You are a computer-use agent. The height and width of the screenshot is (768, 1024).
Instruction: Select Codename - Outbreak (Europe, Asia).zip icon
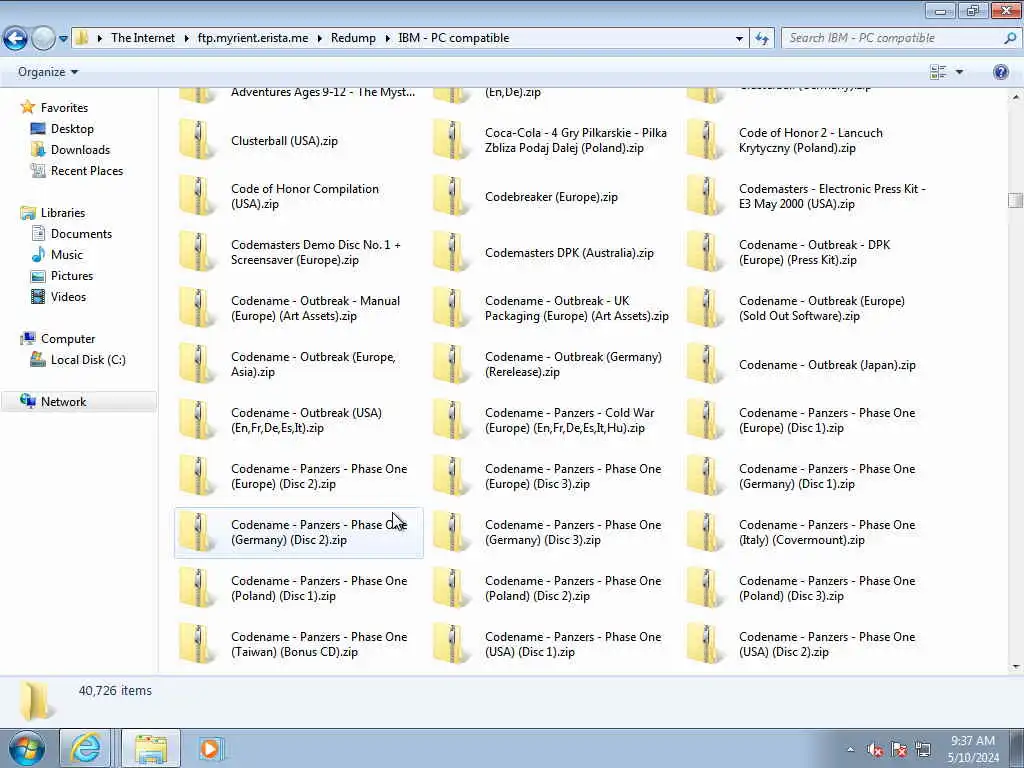tap(197, 364)
